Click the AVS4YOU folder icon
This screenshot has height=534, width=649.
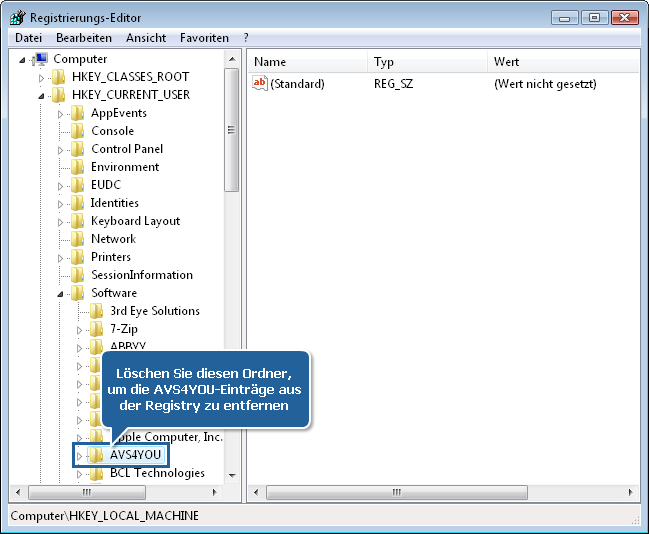click(96, 455)
